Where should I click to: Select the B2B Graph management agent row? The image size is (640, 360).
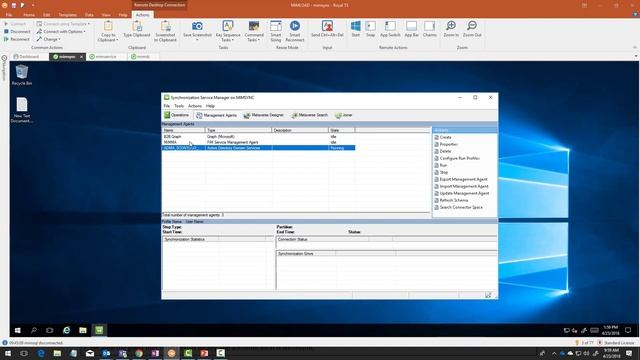pyautogui.click(x=258, y=136)
